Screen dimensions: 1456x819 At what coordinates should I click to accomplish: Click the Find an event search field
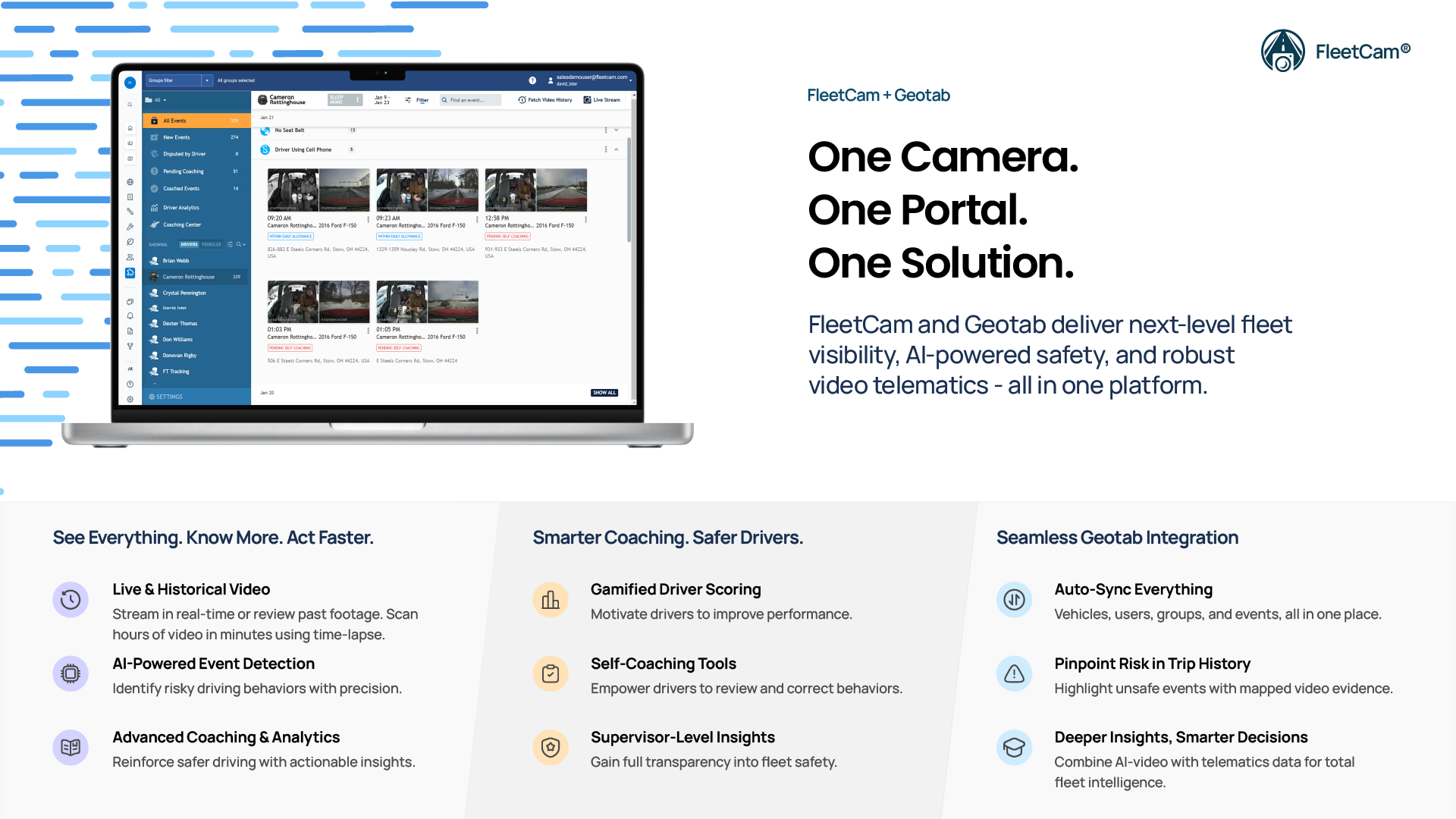coord(470,100)
